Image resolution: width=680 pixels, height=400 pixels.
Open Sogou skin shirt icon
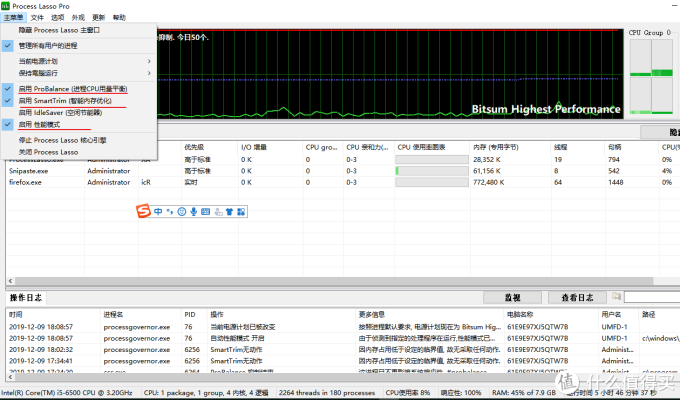pyautogui.click(x=229, y=211)
